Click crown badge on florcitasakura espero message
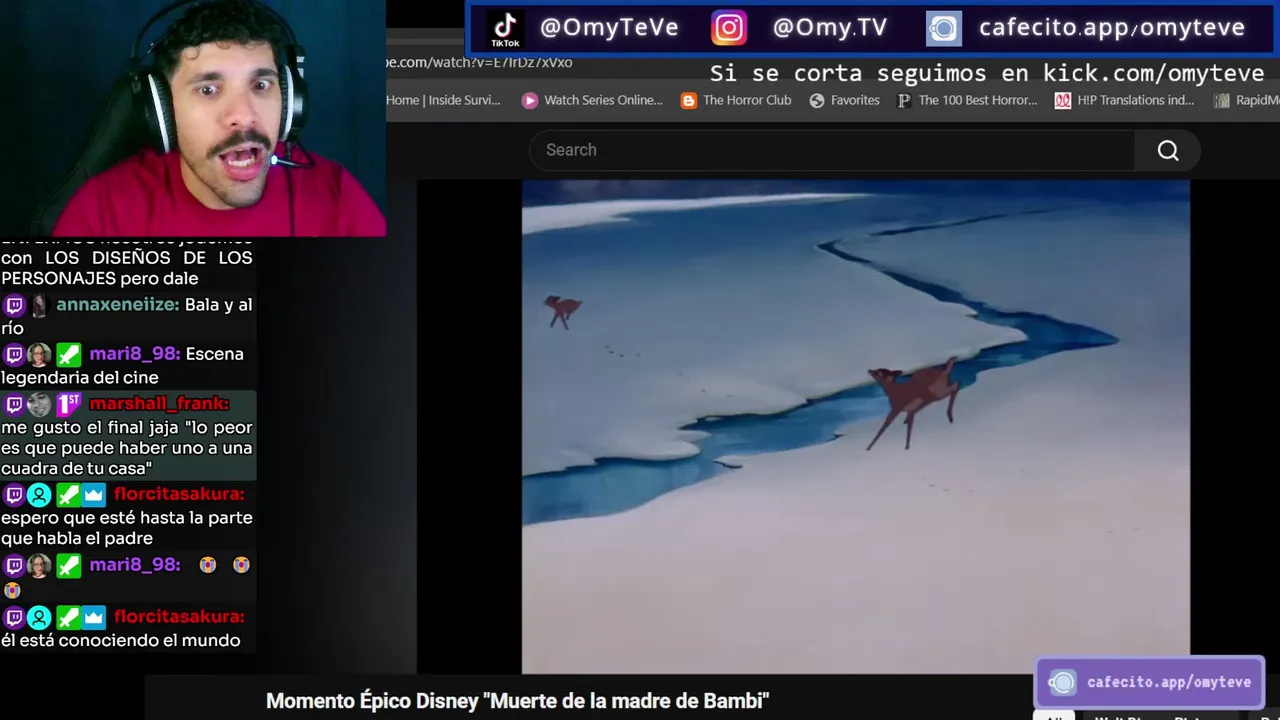1280x720 pixels. (x=94, y=494)
